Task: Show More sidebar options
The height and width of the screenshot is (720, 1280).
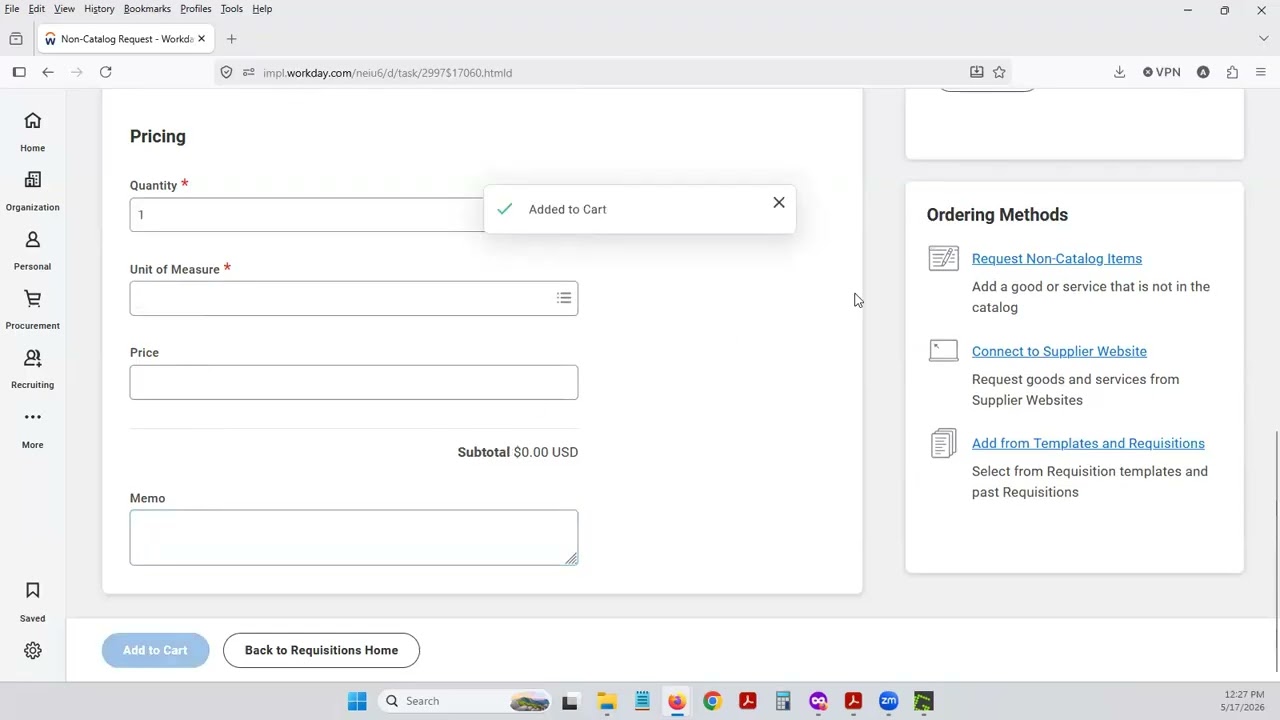Action: click(x=32, y=428)
